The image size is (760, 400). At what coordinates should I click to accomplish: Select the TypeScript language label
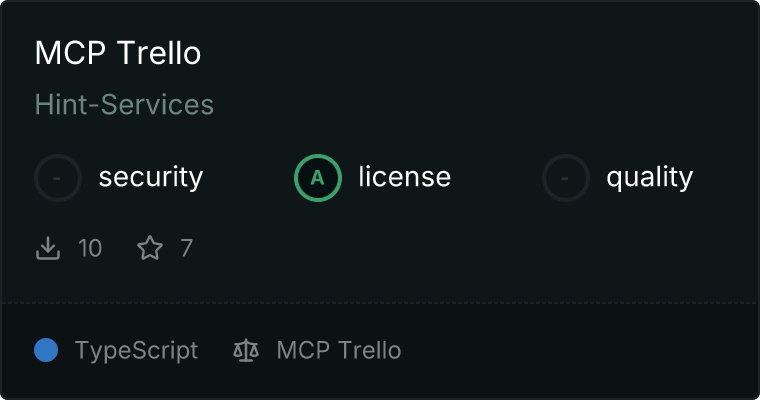136,351
